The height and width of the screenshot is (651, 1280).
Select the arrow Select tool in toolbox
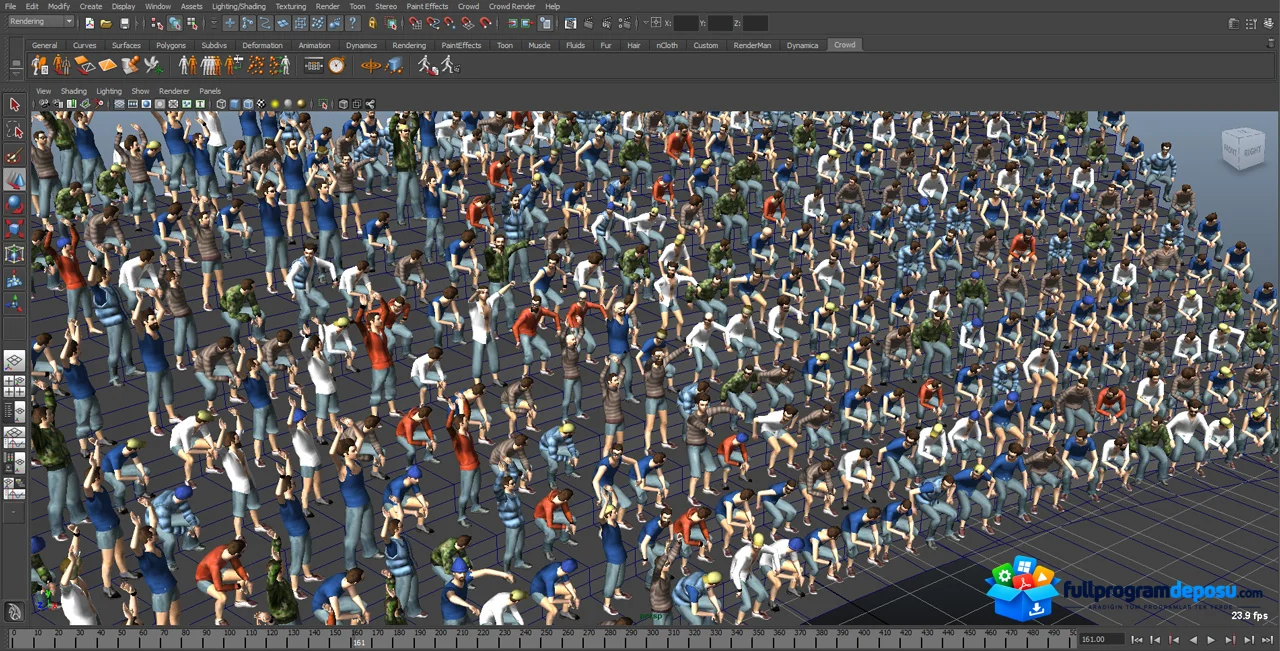point(14,105)
